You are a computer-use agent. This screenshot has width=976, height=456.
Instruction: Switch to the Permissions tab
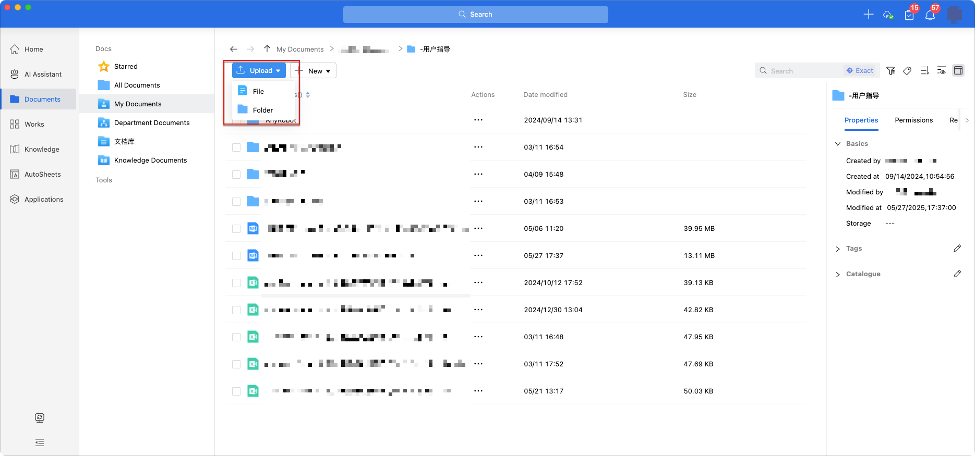point(913,120)
